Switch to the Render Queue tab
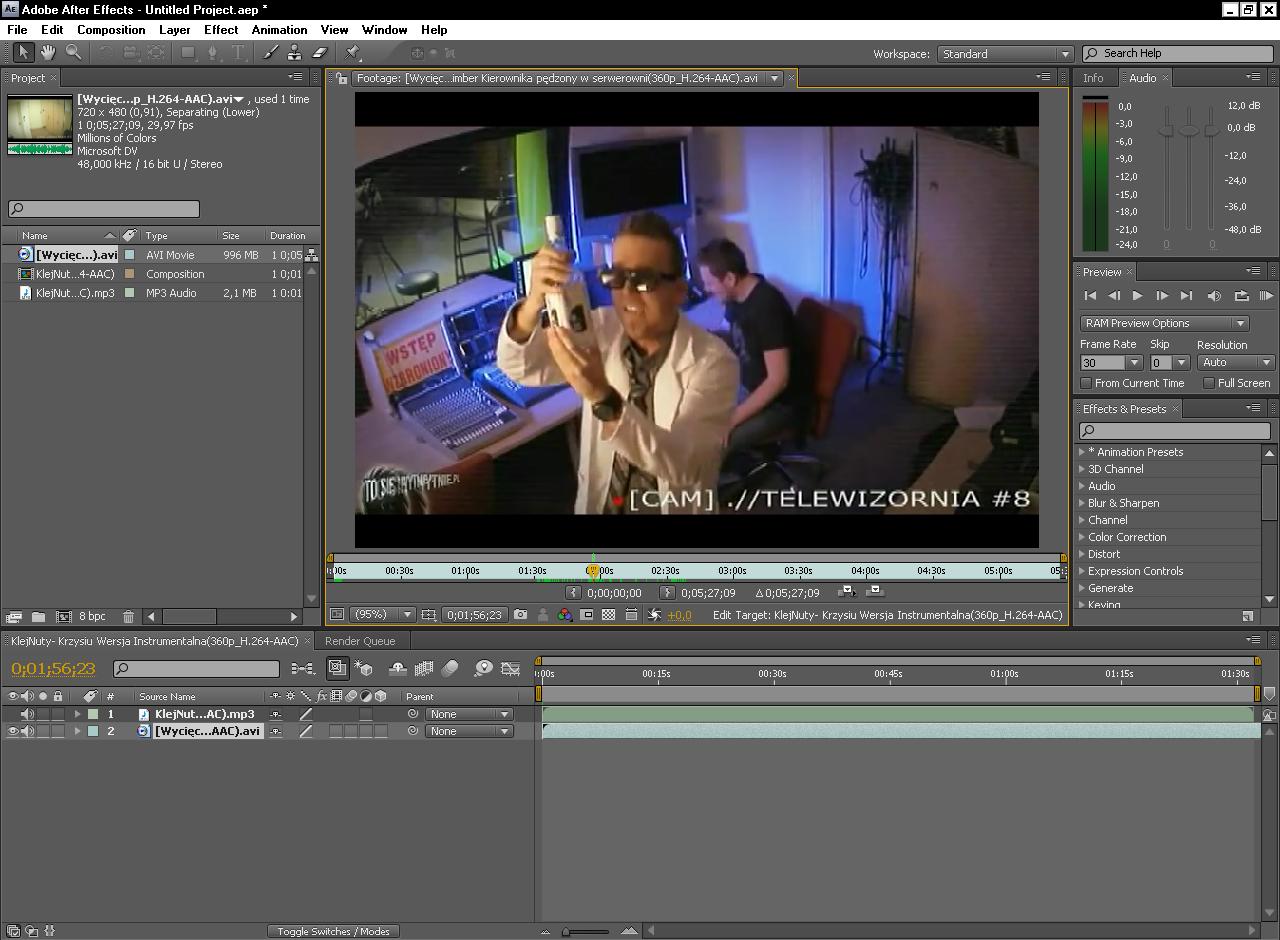Image resolution: width=1280 pixels, height=940 pixels. 360,641
